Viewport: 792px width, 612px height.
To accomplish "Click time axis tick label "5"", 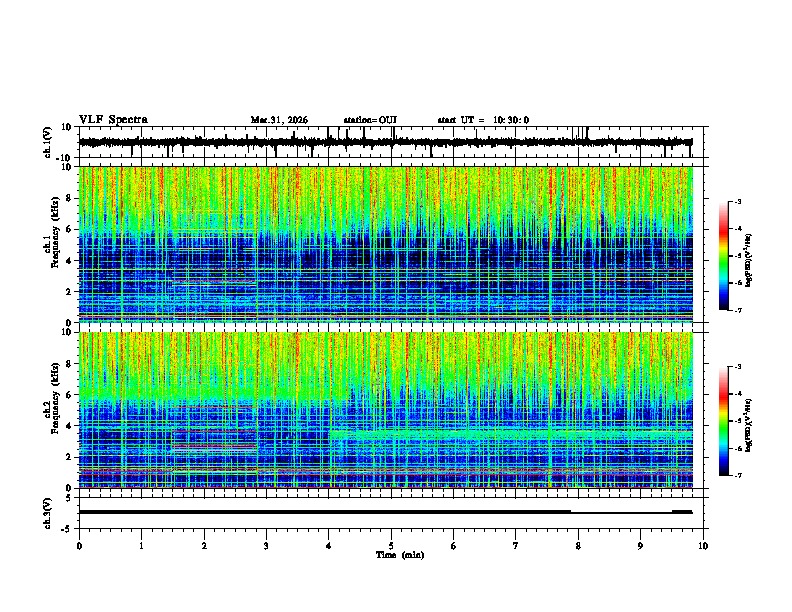I will pos(391,546).
